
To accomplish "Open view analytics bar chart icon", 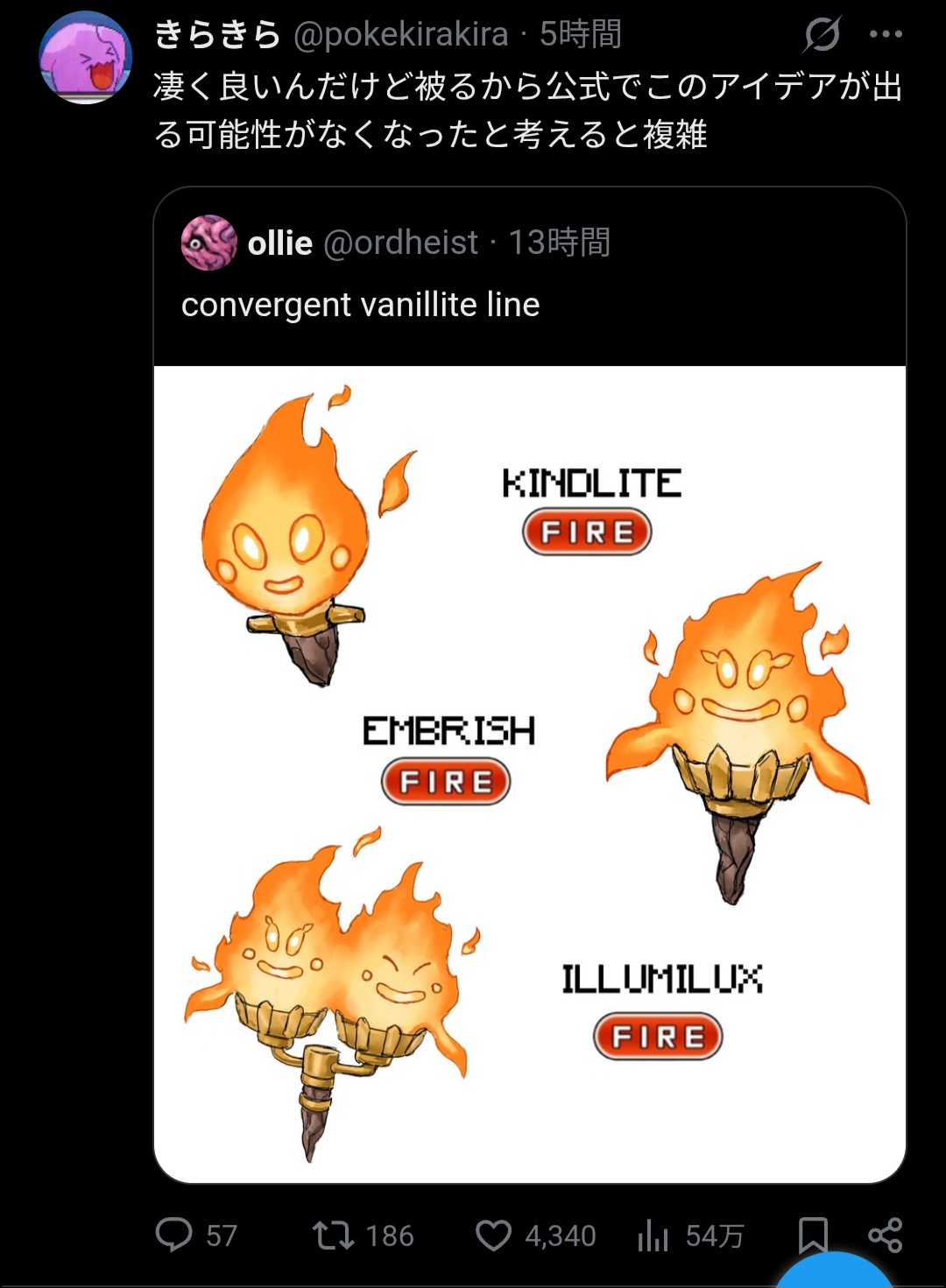I will click(653, 1235).
